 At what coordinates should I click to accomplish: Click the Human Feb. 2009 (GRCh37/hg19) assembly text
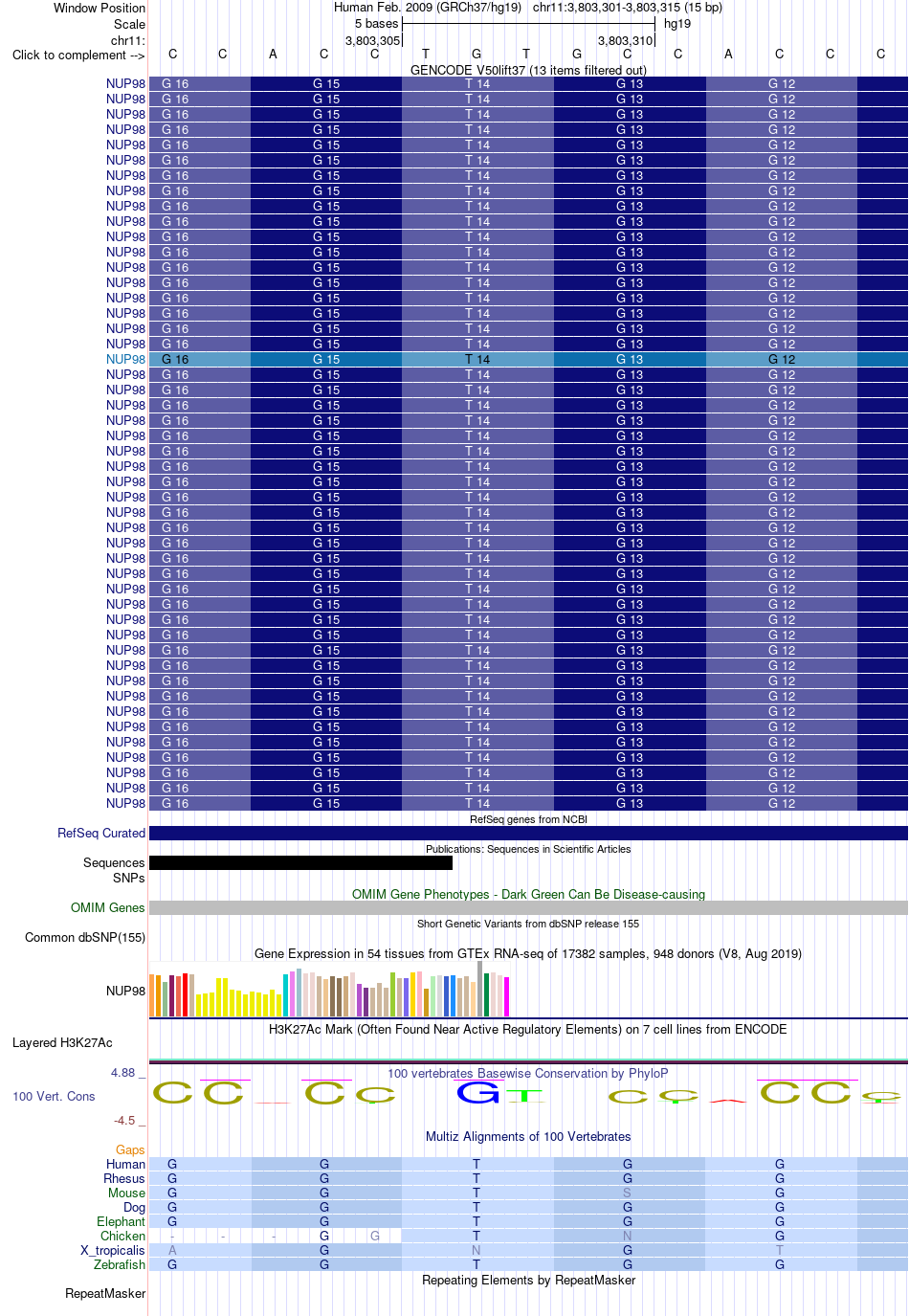428,7
